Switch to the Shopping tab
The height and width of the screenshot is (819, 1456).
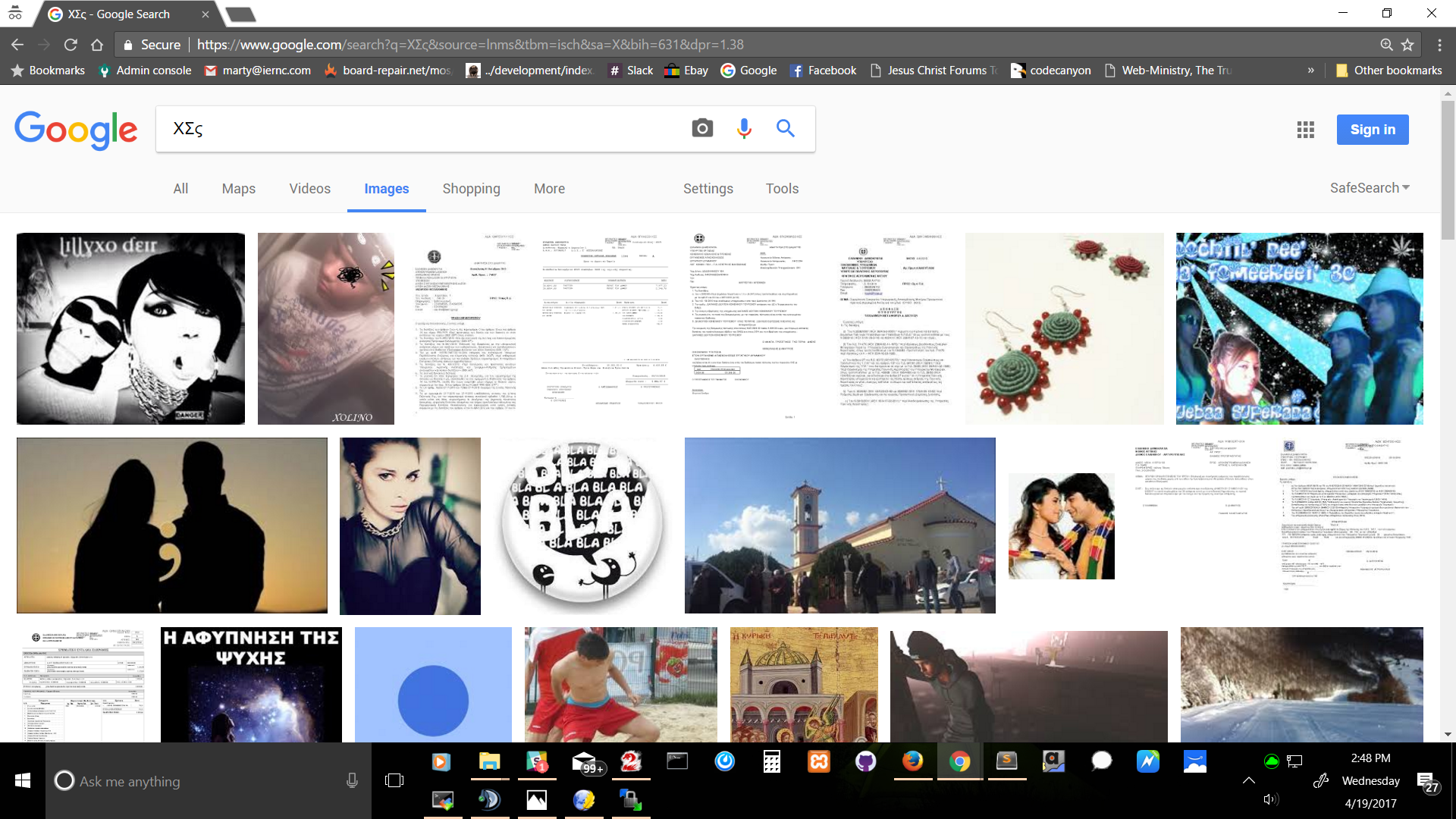coord(471,188)
